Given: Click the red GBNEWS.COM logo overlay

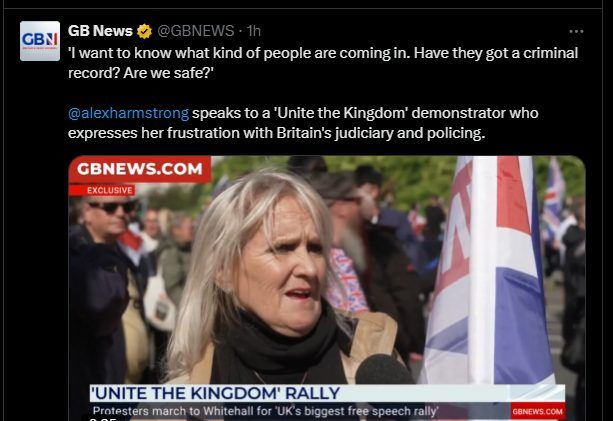Looking at the screenshot, I should (x=140, y=169).
